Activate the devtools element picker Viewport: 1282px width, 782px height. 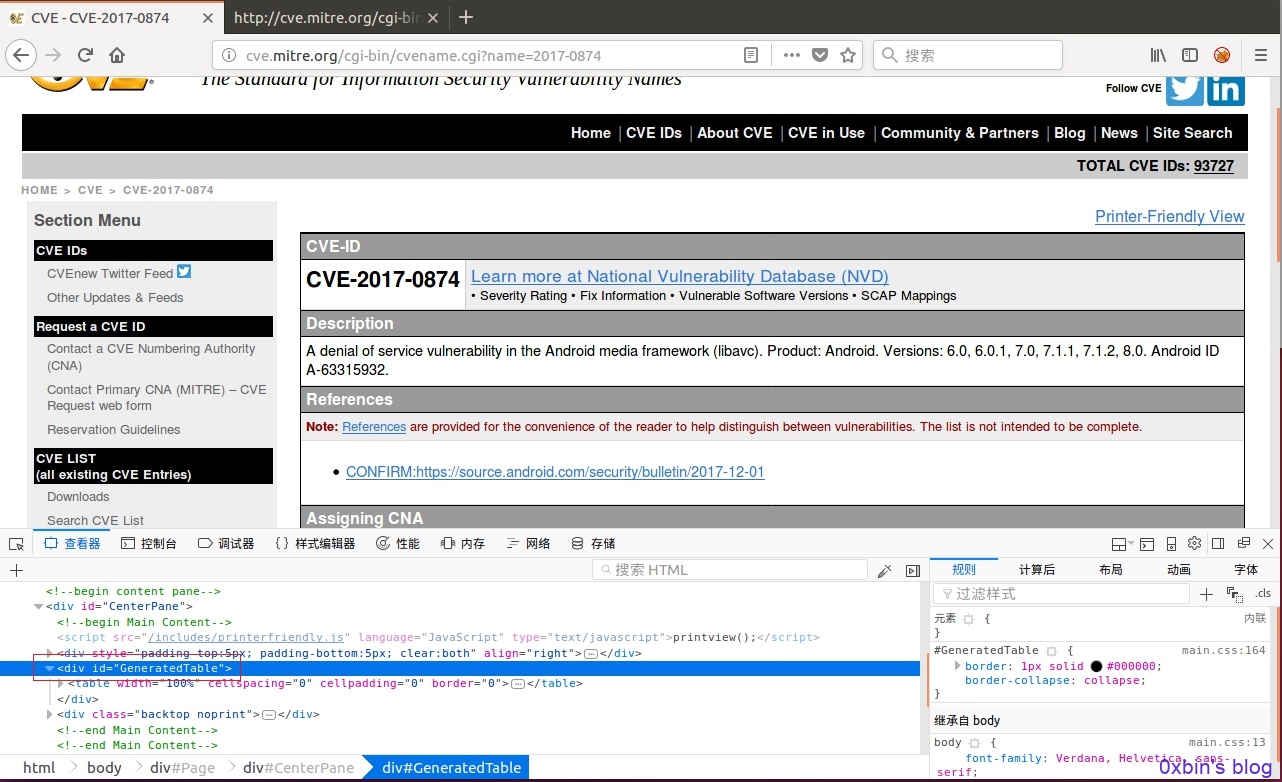click(16, 544)
